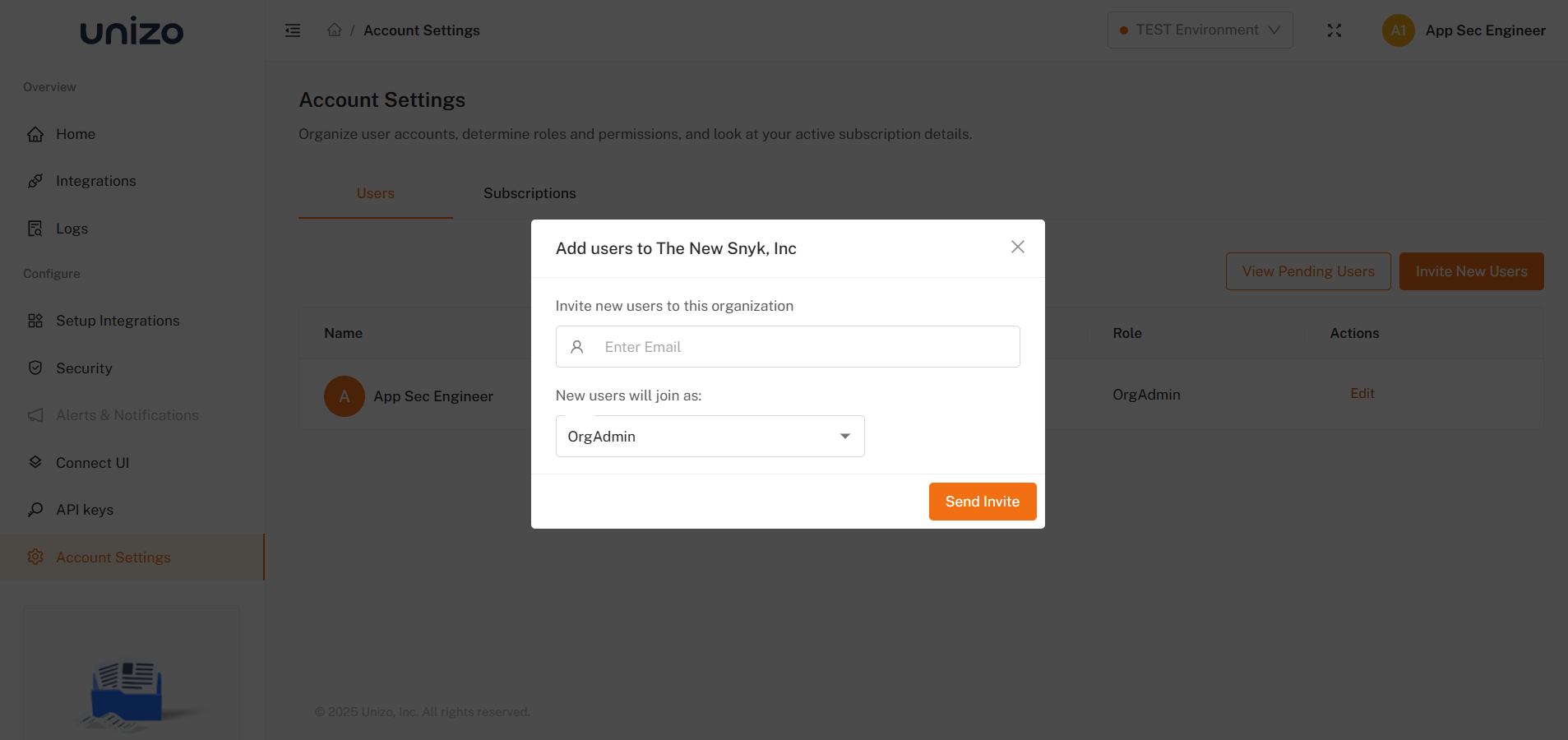Click the role dropdown caret arrow
Viewport: 1568px width, 740px height.
844,437
